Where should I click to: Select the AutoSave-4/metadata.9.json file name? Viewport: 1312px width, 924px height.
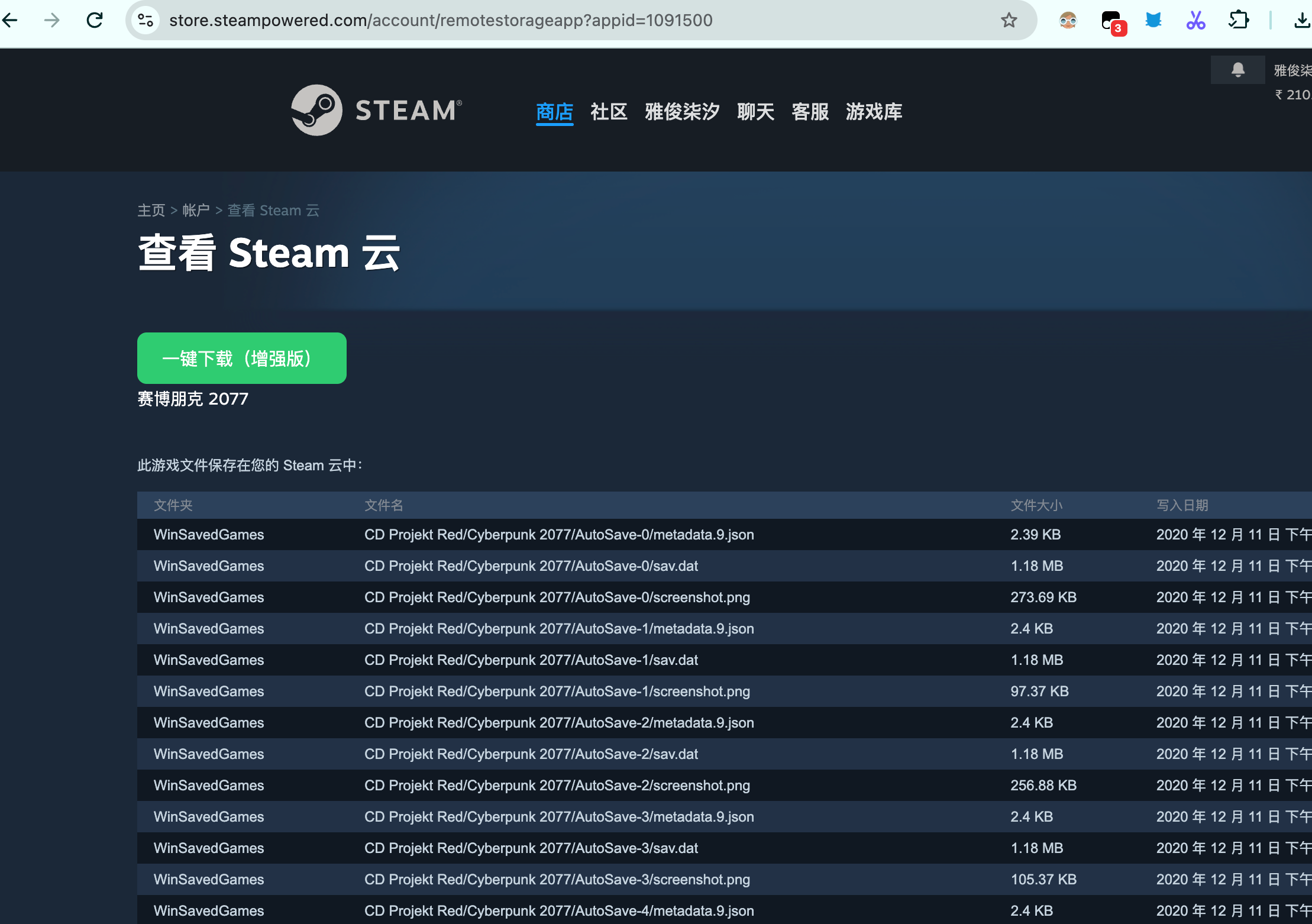[x=559, y=911]
